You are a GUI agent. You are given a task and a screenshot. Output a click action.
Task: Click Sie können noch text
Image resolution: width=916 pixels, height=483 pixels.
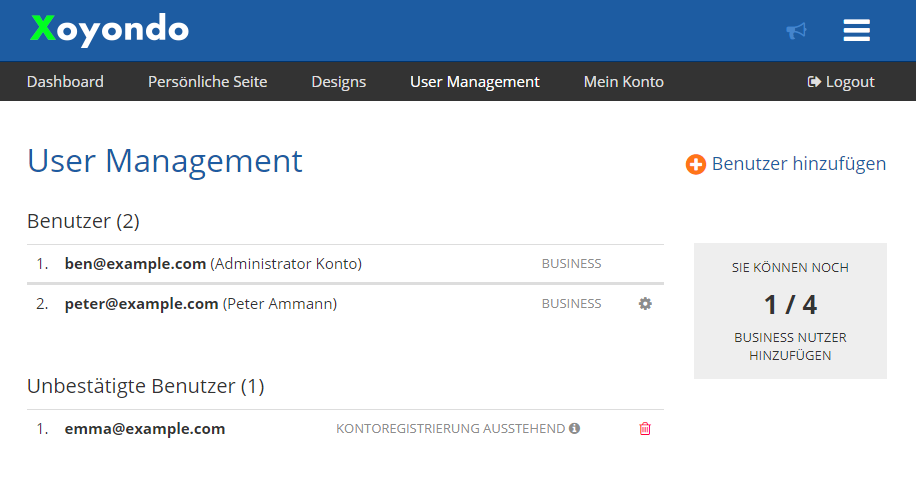pos(790,267)
